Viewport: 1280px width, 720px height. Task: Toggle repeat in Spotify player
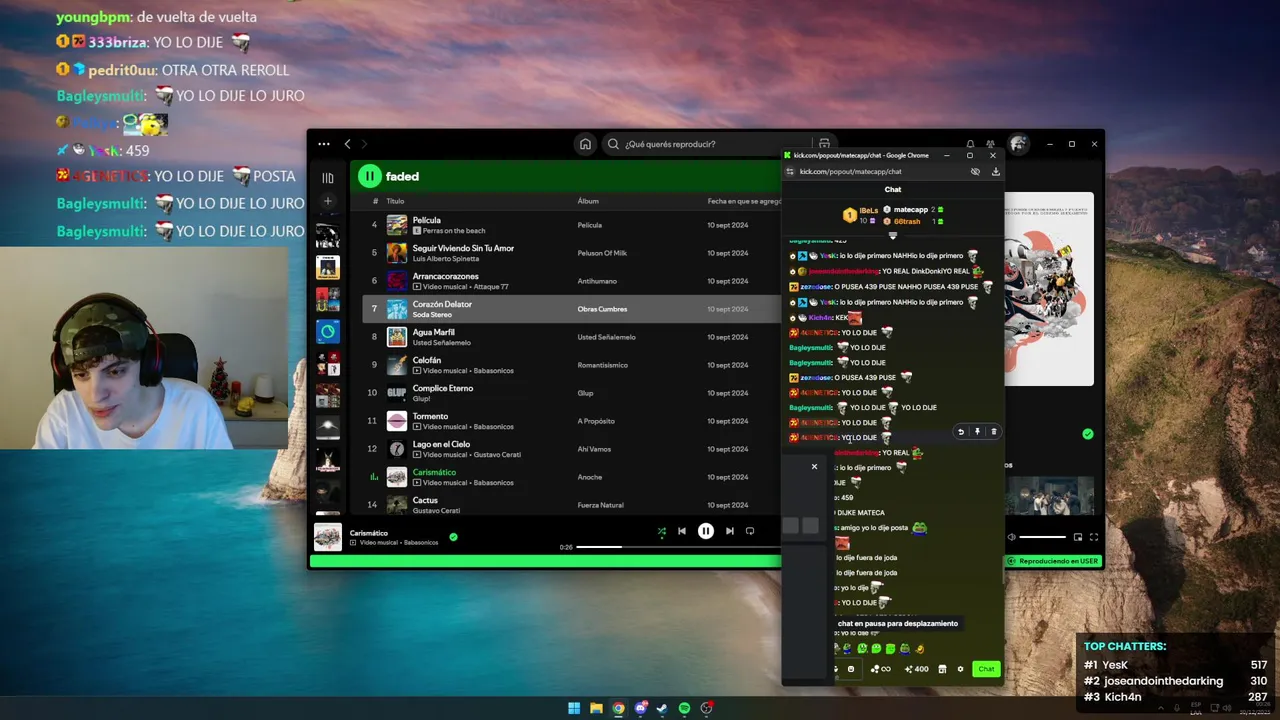click(750, 531)
